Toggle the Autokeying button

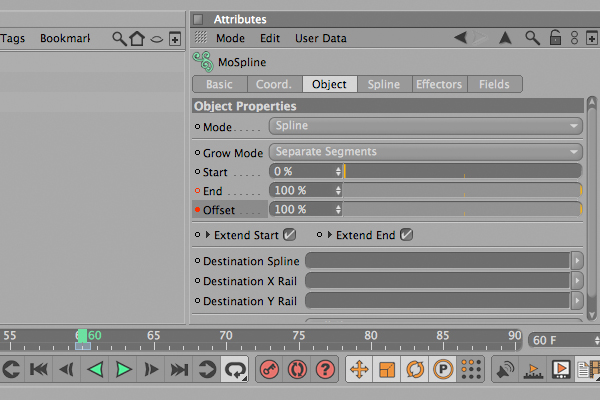297,370
